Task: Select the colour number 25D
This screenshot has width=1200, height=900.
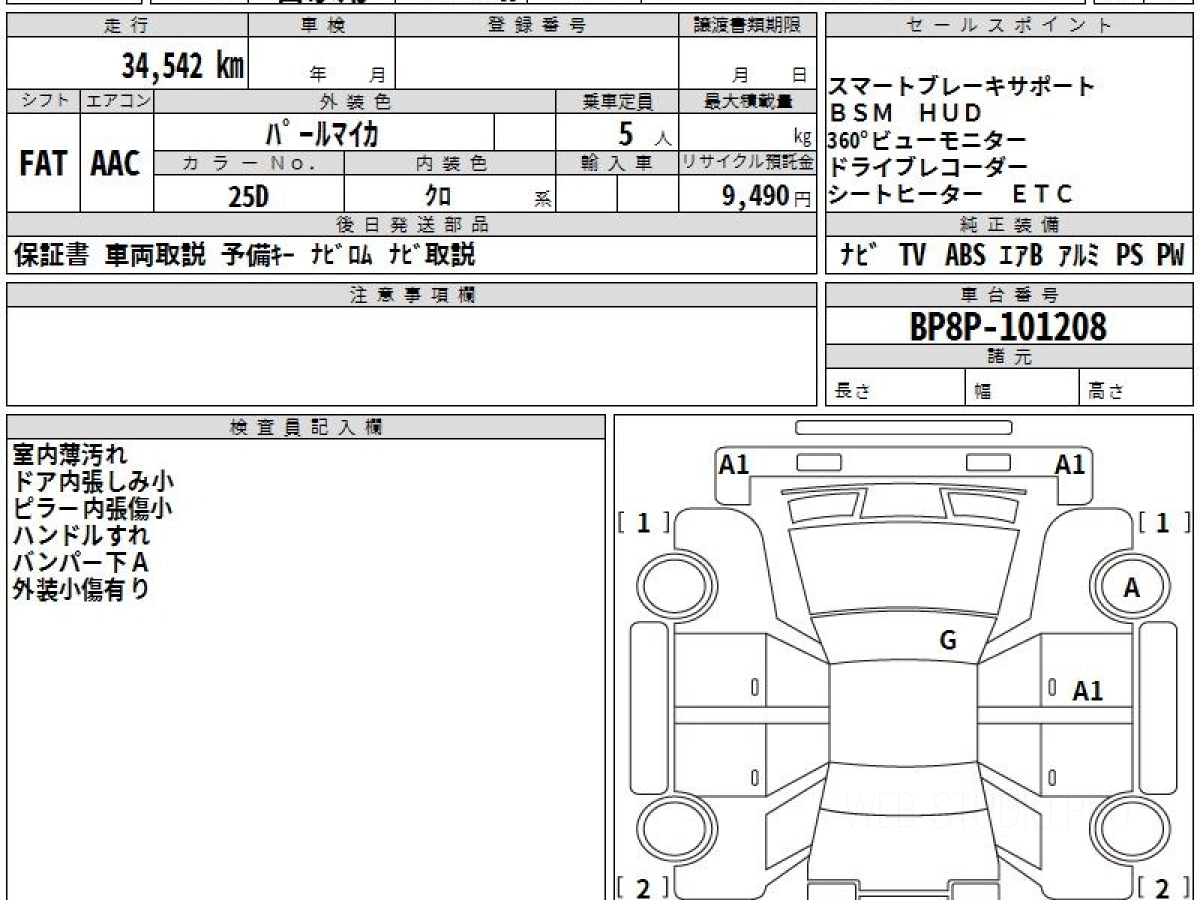Action: (x=248, y=196)
